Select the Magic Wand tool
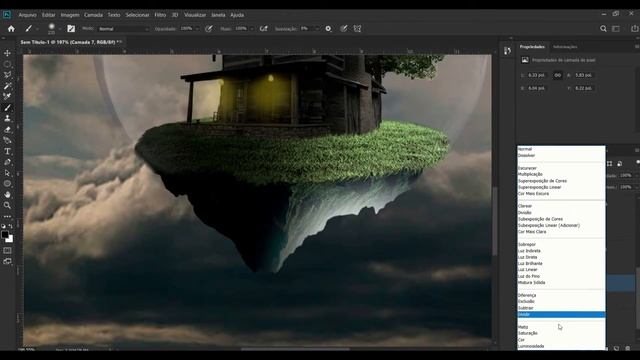The image size is (640, 360). coord(7,86)
